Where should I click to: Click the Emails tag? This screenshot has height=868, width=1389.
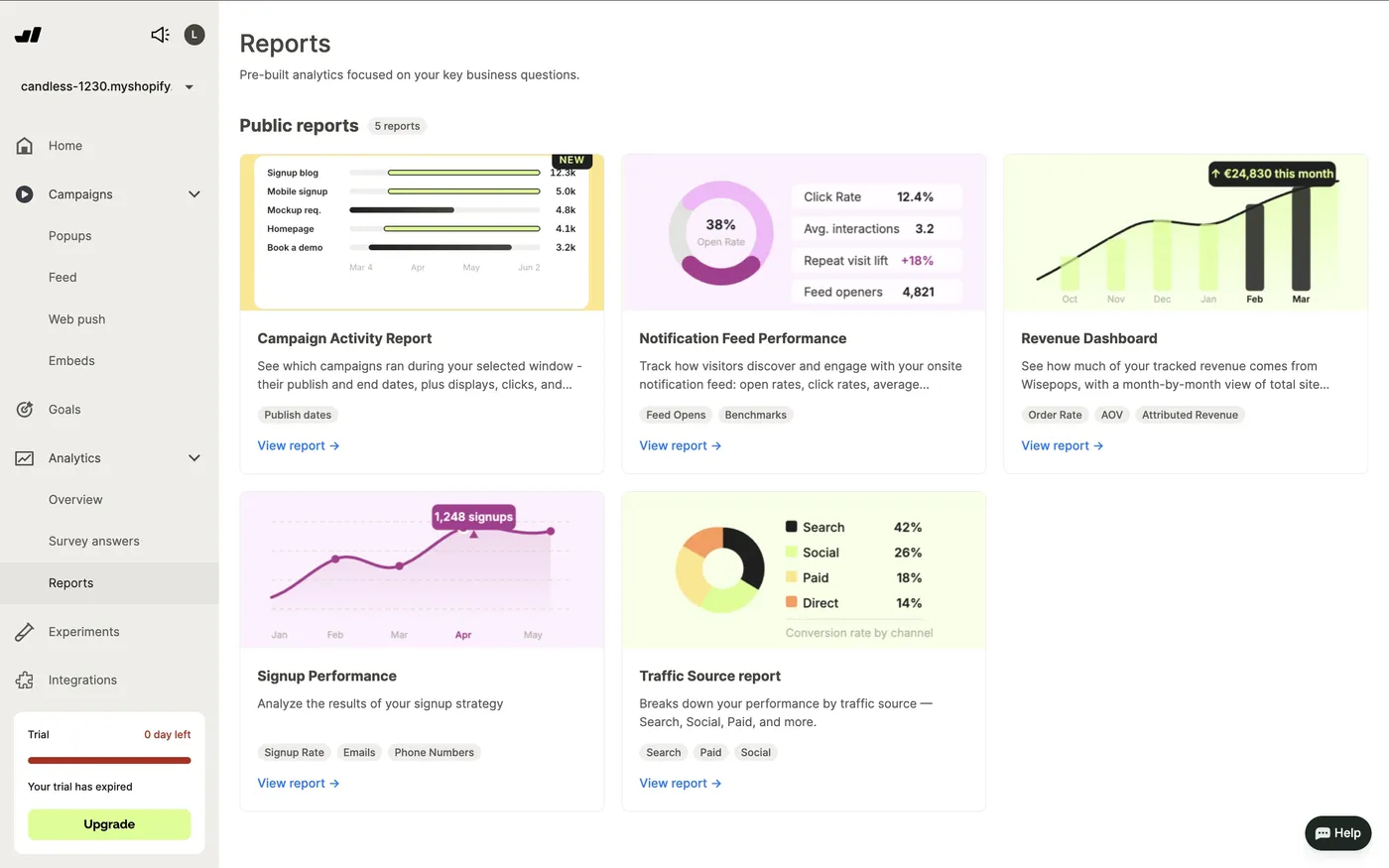coord(359,753)
